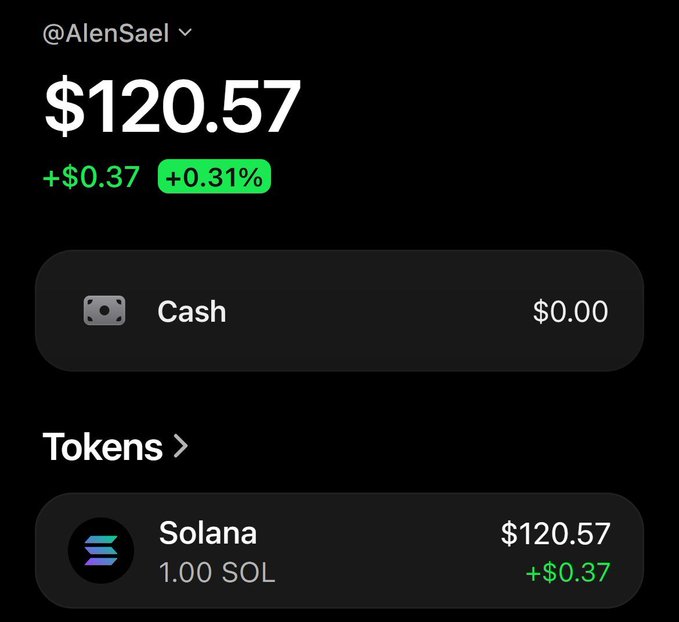This screenshot has width=679, height=622.
Task: Click the green +0.31% percentage badge
Action: tap(214, 177)
